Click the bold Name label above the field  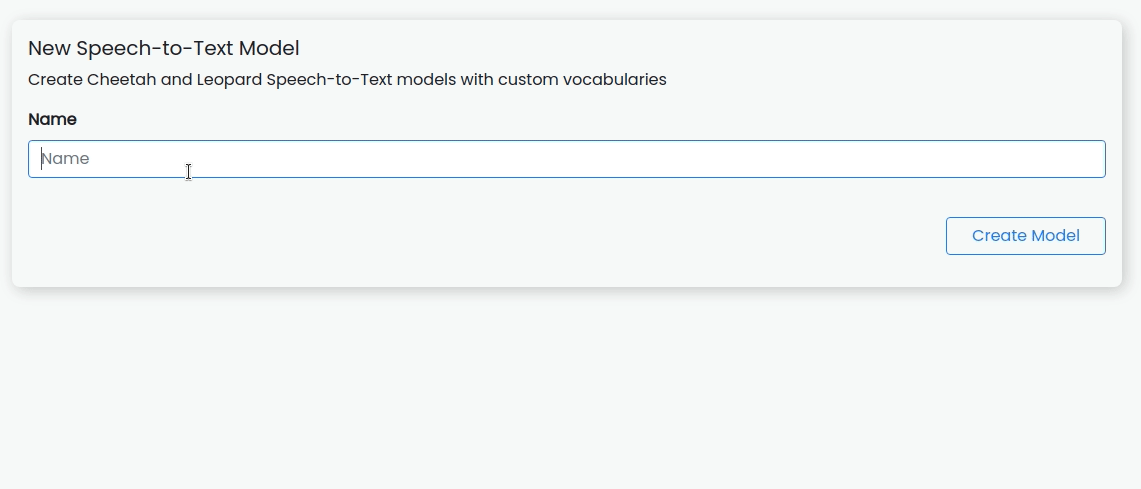click(52, 119)
